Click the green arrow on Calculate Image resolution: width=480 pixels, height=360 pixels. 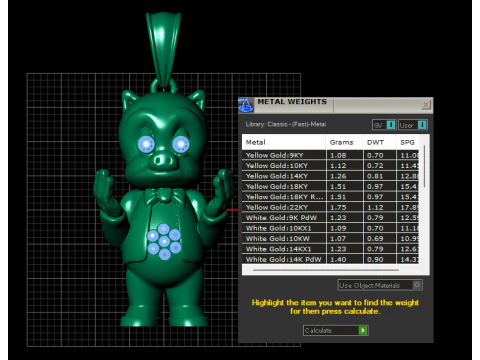point(363,330)
